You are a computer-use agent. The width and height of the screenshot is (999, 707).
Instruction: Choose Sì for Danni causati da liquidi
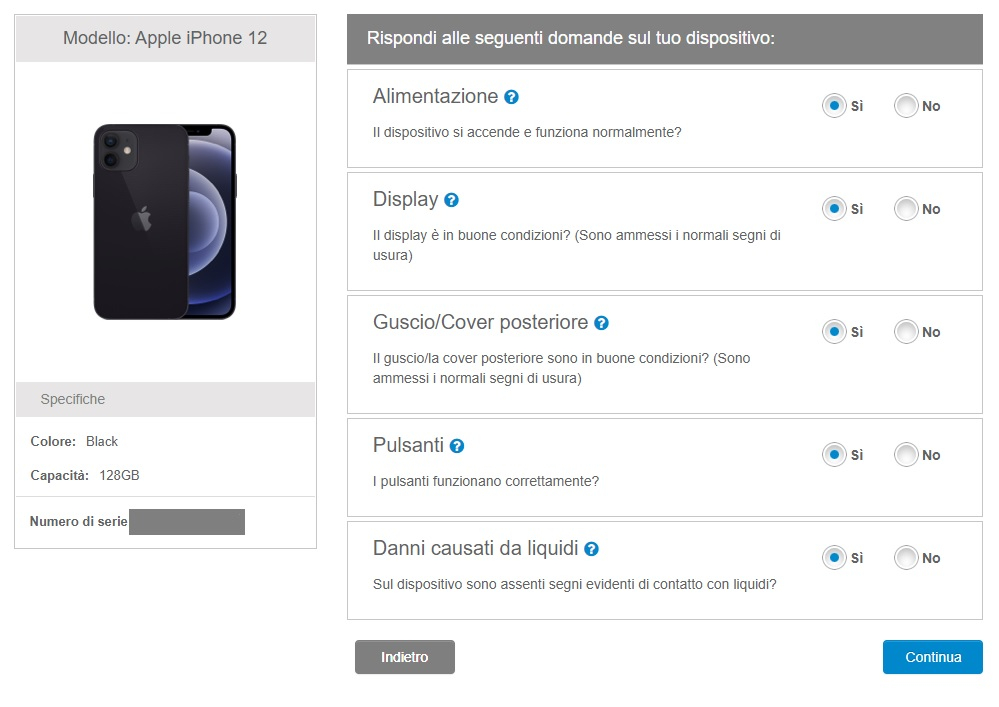click(x=834, y=558)
